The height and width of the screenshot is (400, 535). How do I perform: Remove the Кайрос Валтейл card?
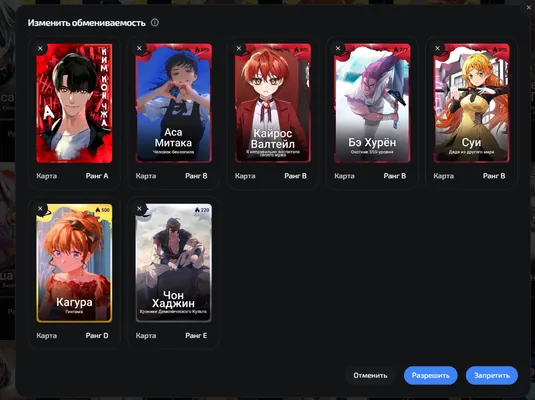pyautogui.click(x=239, y=48)
